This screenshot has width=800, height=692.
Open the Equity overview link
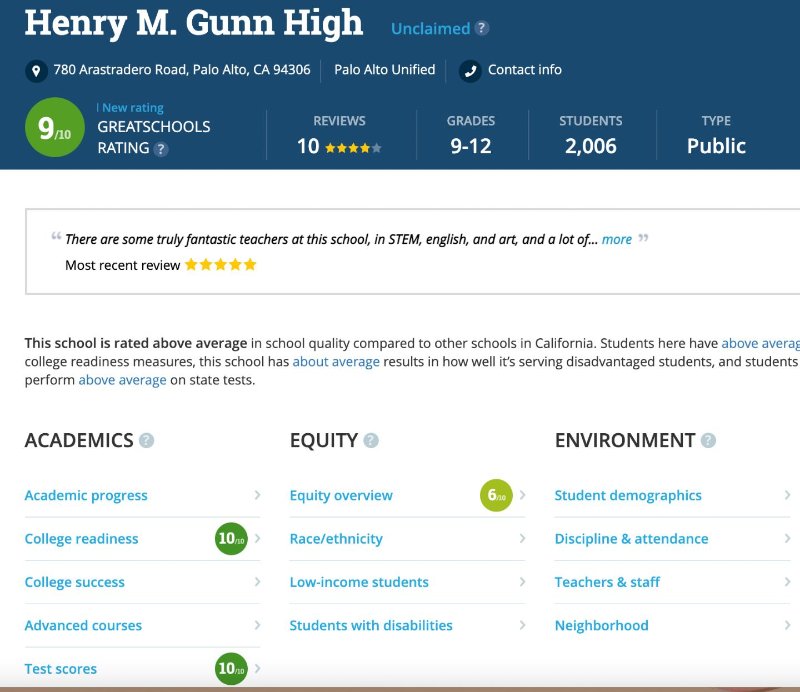pos(341,496)
